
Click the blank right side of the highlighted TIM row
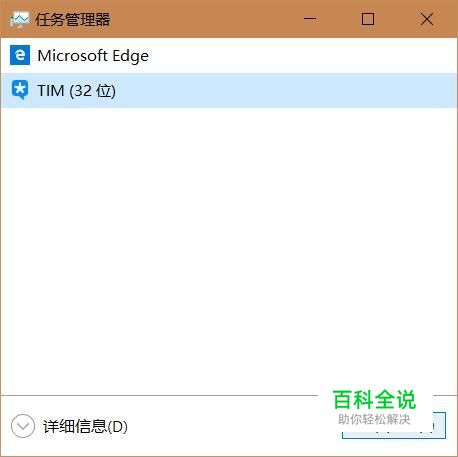point(287,90)
